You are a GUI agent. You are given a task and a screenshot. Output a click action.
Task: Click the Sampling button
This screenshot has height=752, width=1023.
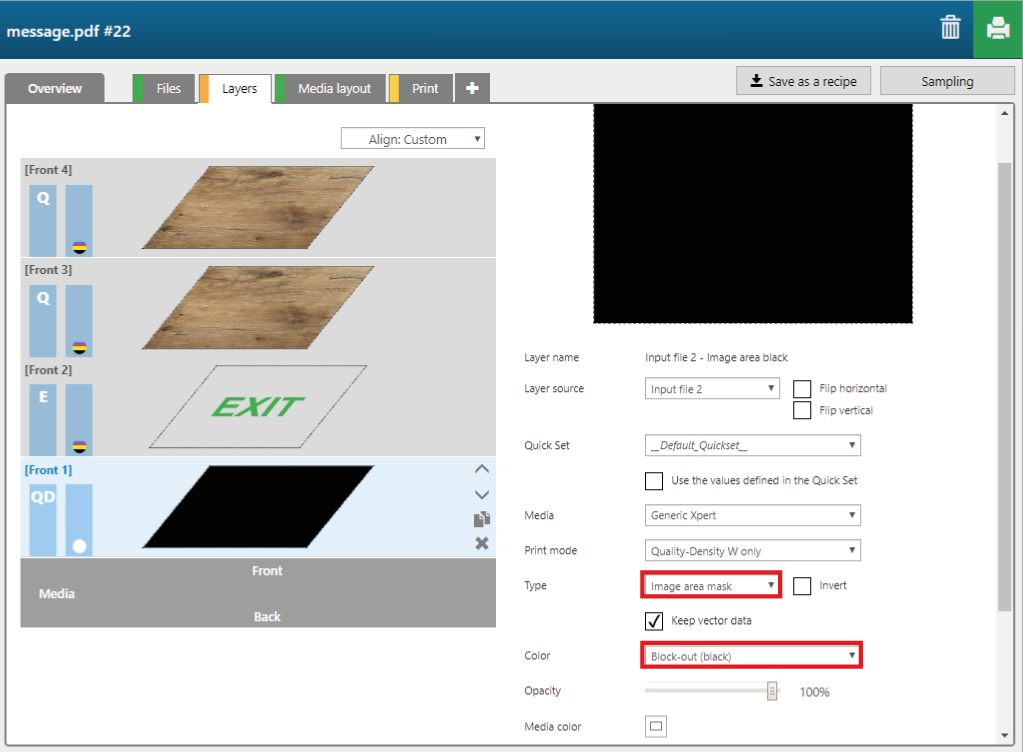coord(947,81)
